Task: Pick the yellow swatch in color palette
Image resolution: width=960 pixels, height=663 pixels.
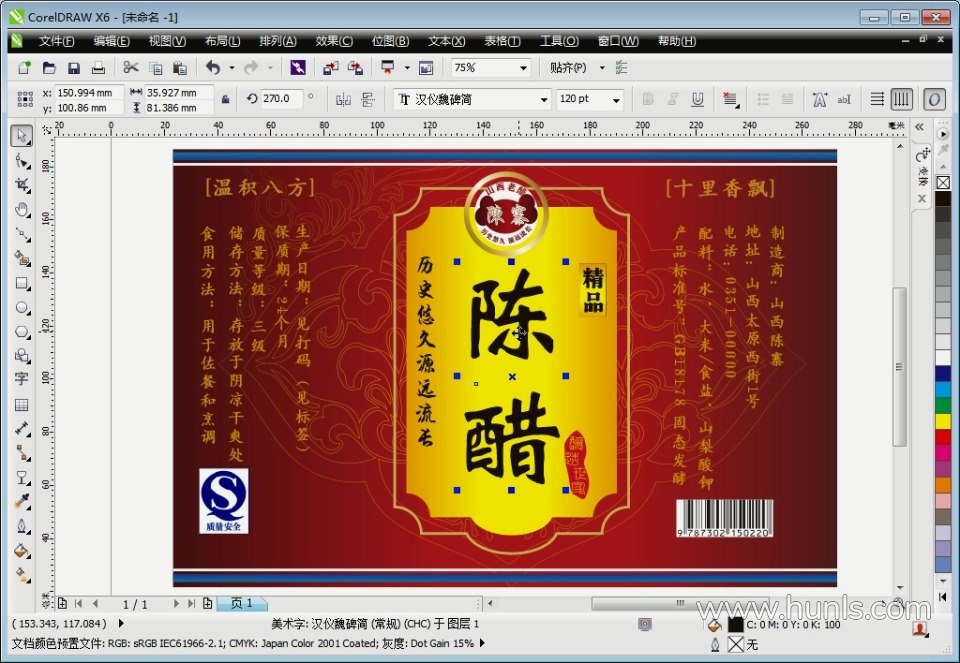Action: coord(943,421)
